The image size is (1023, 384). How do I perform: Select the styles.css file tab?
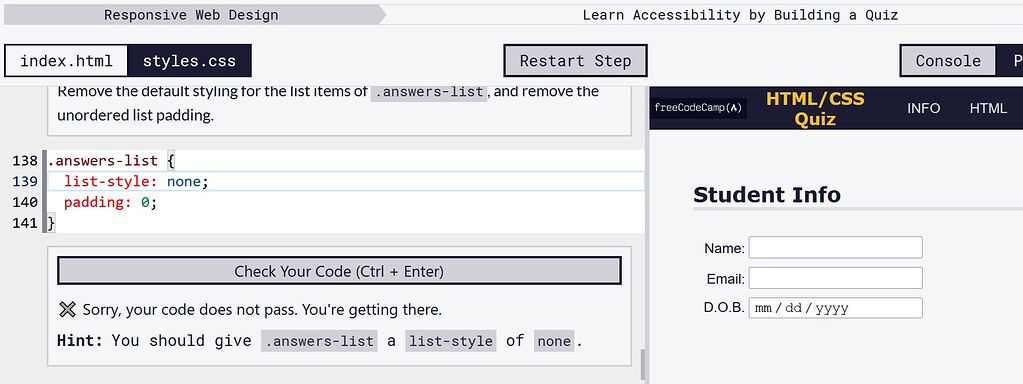coord(189,61)
